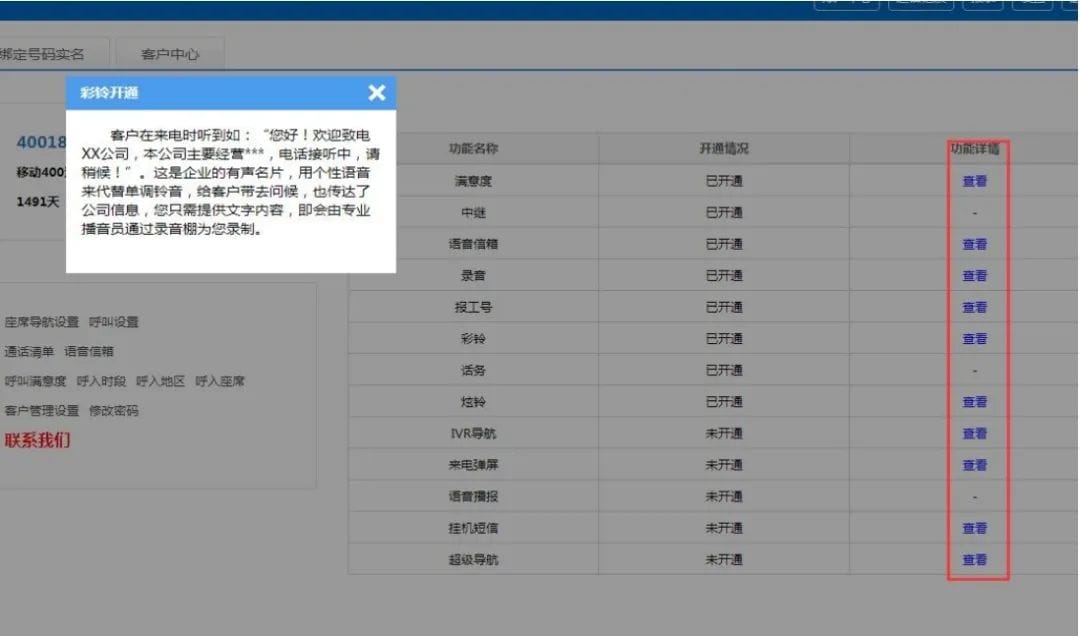
Task: Close the 彩铃开通 popup dialog
Action: (x=376, y=93)
